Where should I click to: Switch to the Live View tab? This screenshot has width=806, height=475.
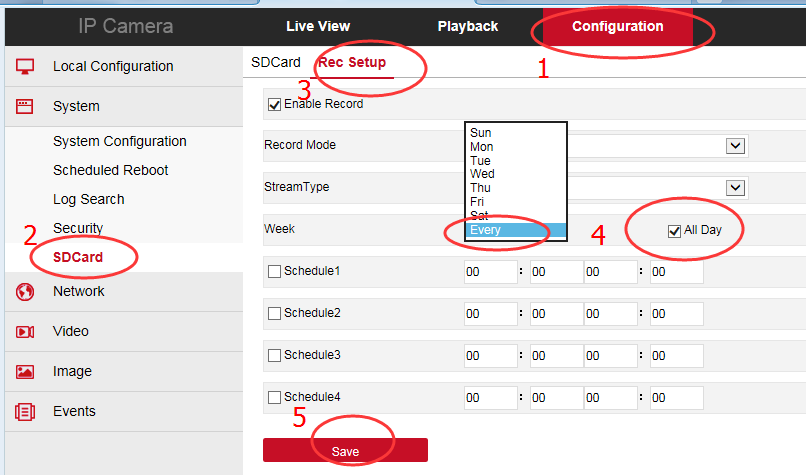pos(318,26)
